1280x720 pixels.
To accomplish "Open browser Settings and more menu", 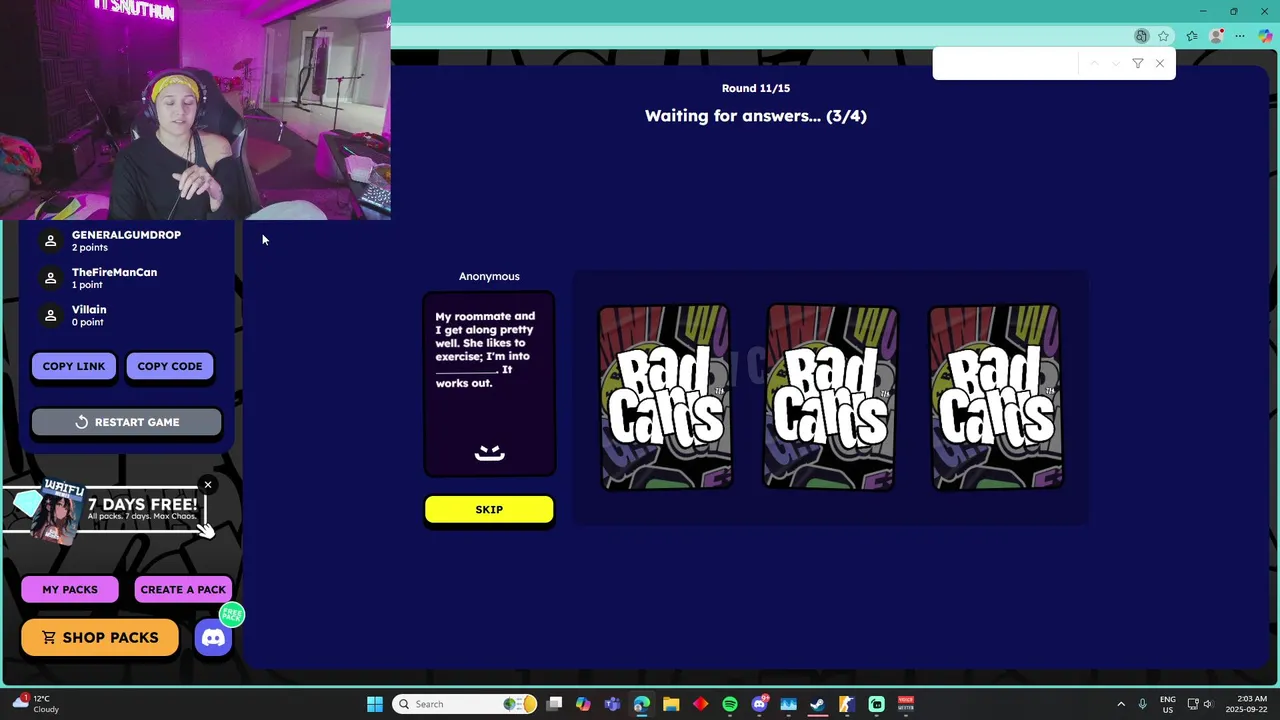I will (1240, 36).
